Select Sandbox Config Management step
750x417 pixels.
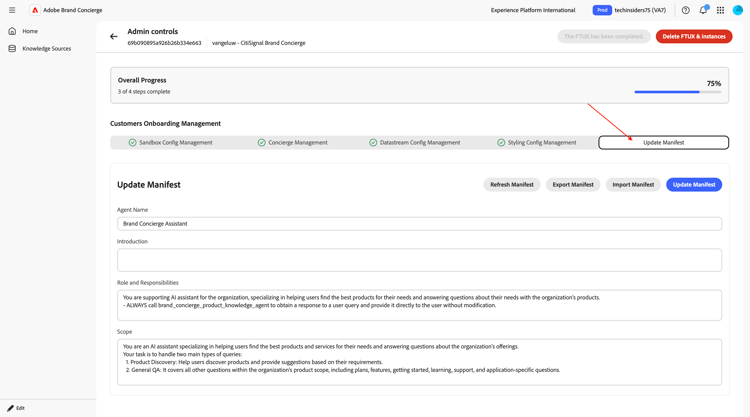(170, 143)
